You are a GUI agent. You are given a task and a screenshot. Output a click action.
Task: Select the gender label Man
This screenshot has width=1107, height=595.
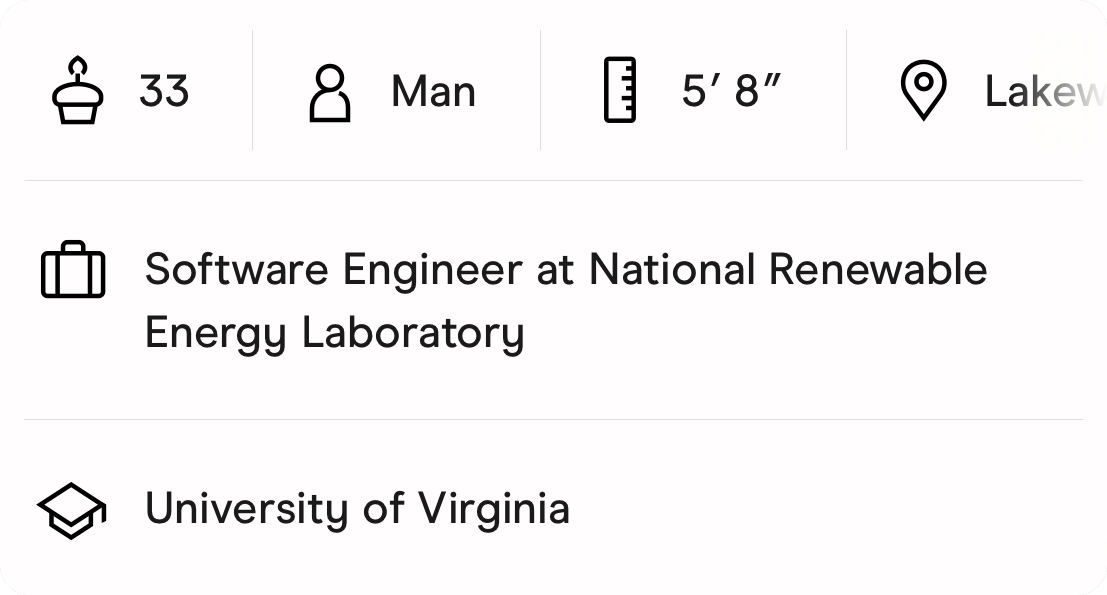point(433,92)
